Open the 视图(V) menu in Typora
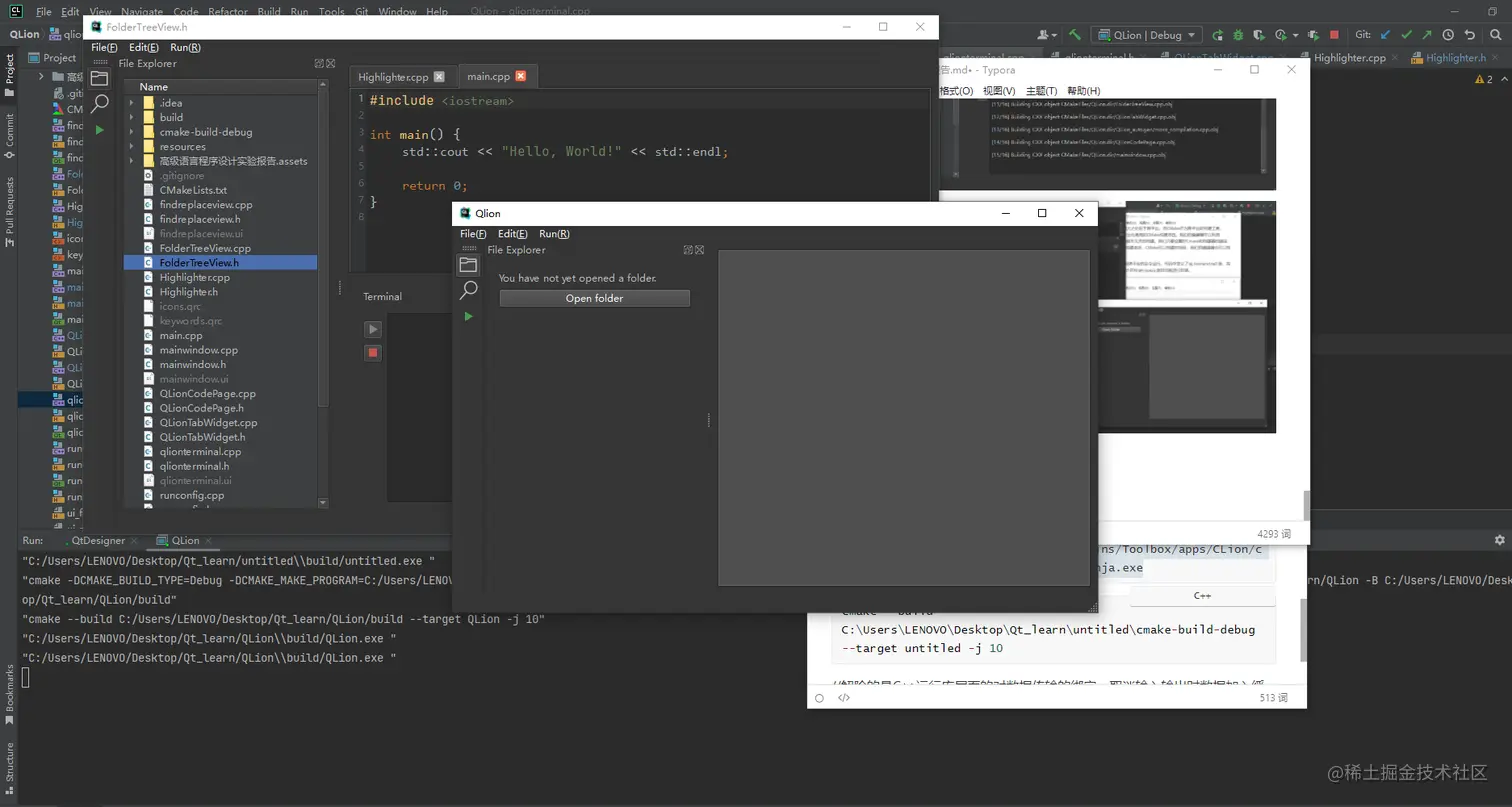1512x807 pixels. (x=998, y=91)
